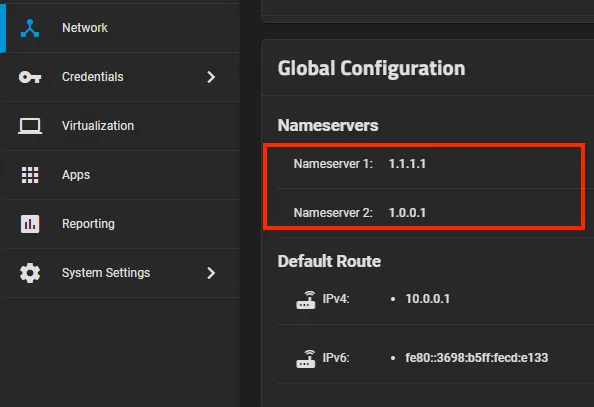Click the IPv4 label
Viewport: 594px width, 407px height.
pyautogui.click(x=336, y=299)
